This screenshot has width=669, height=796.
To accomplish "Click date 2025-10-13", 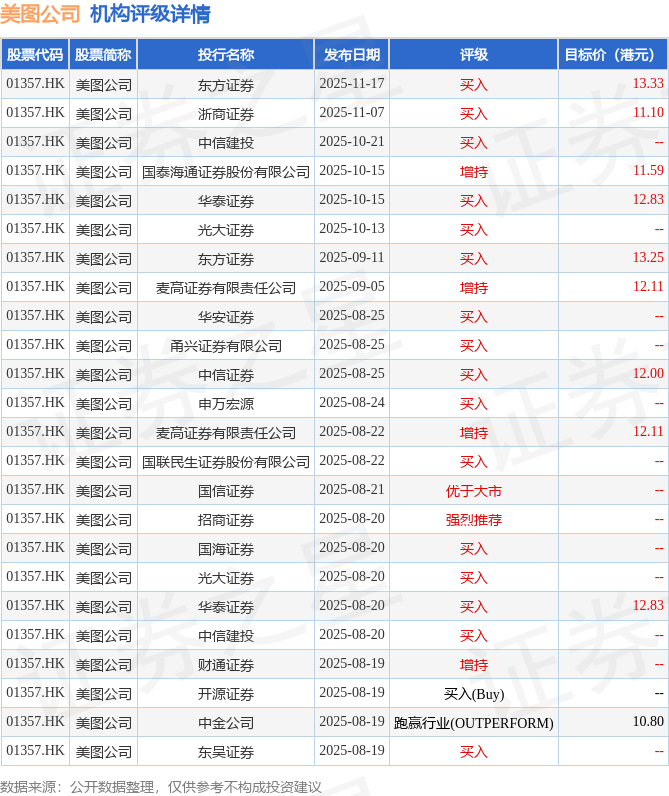I will point(352,228).
